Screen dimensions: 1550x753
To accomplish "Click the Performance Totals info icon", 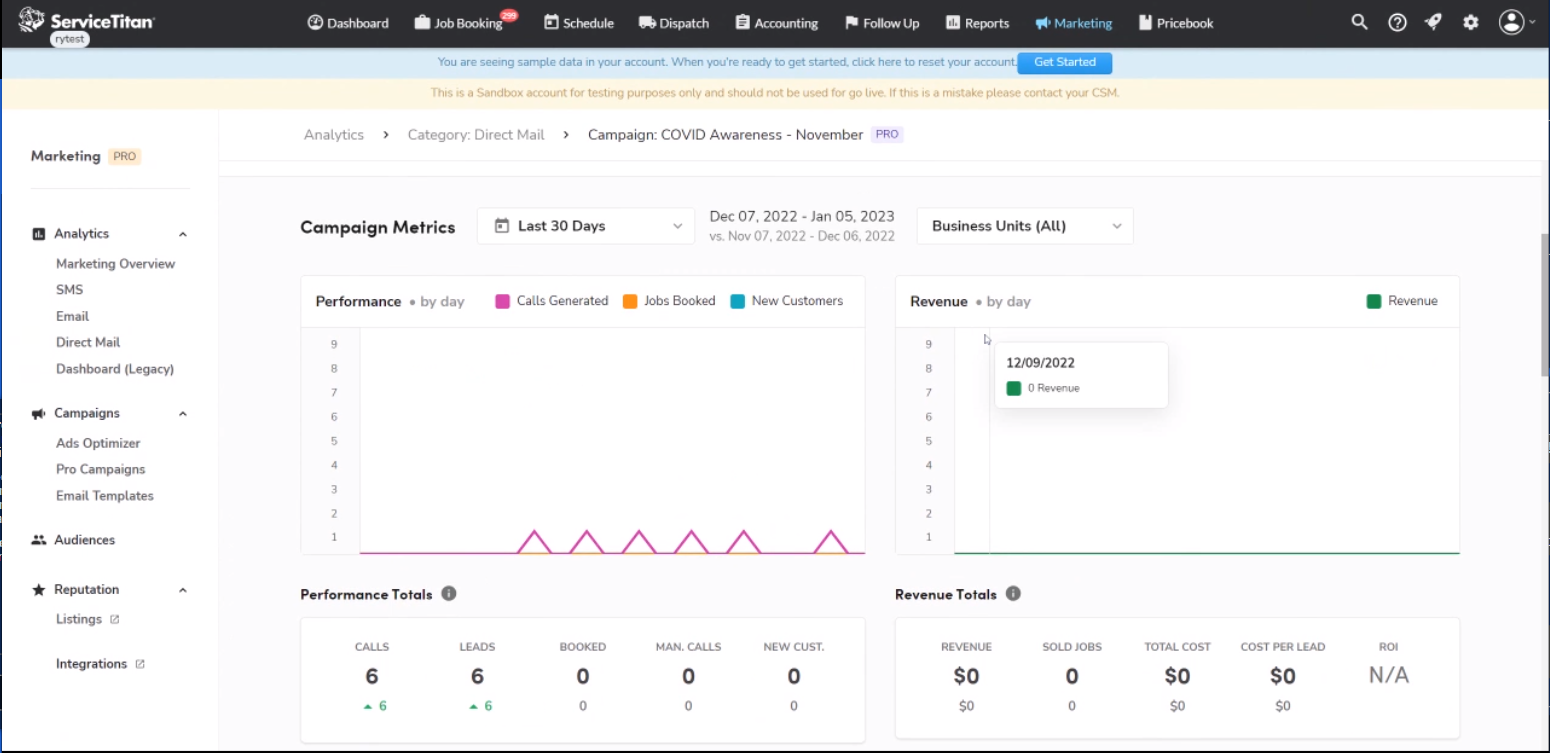I will 449,594.
